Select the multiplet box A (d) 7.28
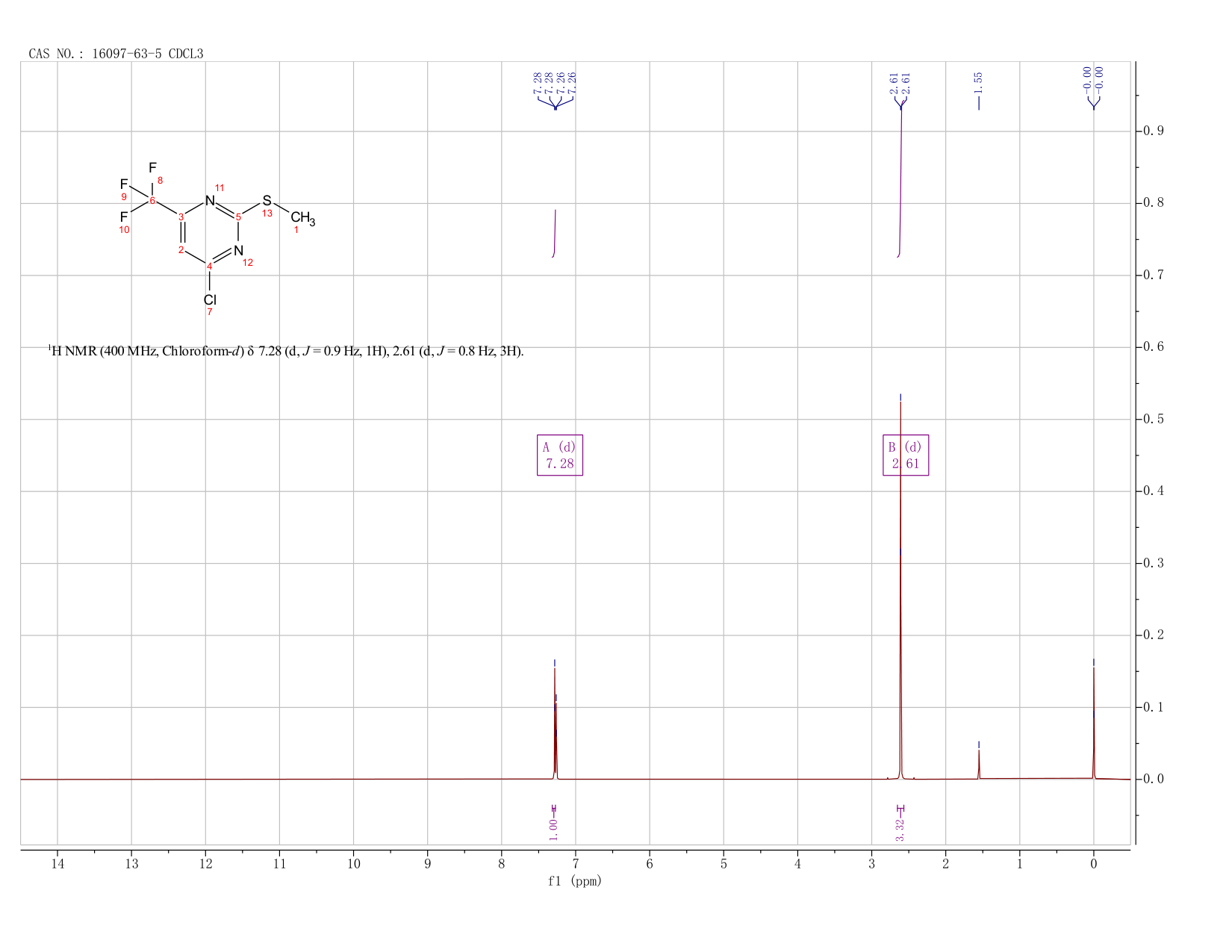This screenshot has height=952, width=1232. click(x=560, y=455)
